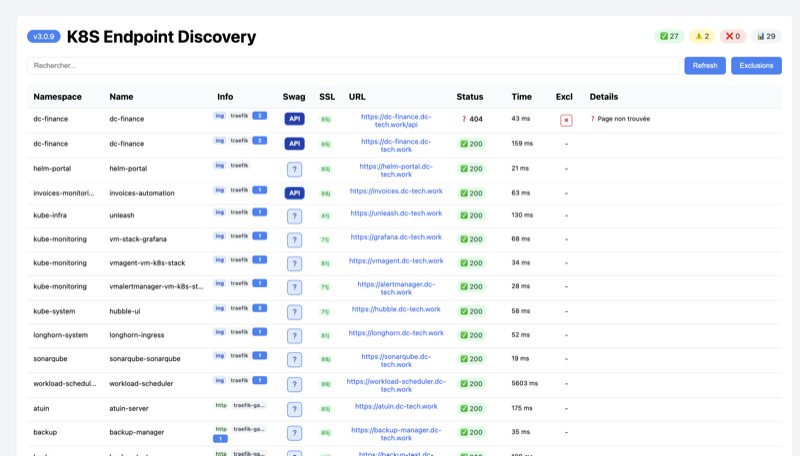800x456 pixels.
Task: Open the alertmanager.dc-tech.work link
Action: point(396,288)
